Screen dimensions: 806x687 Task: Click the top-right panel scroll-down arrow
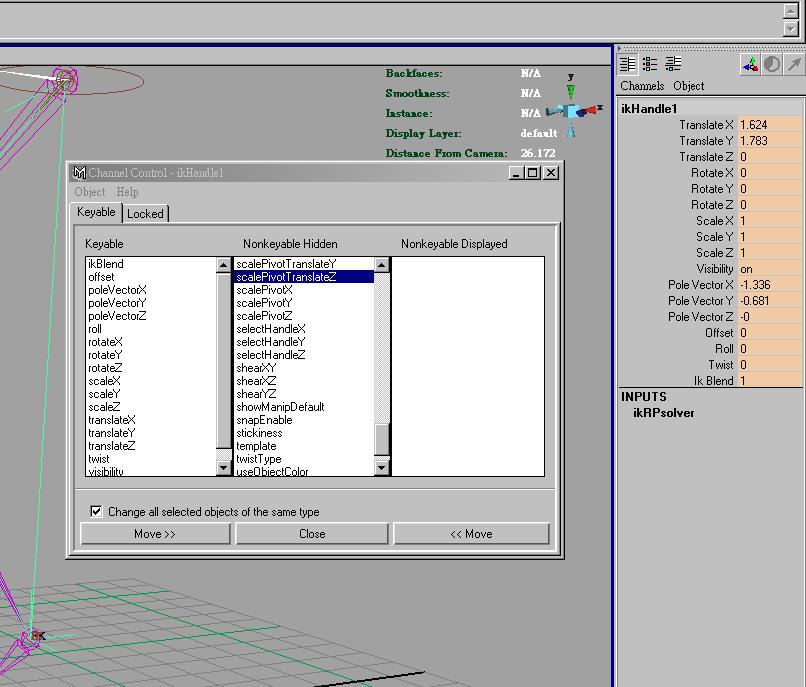tap(791, 29)
